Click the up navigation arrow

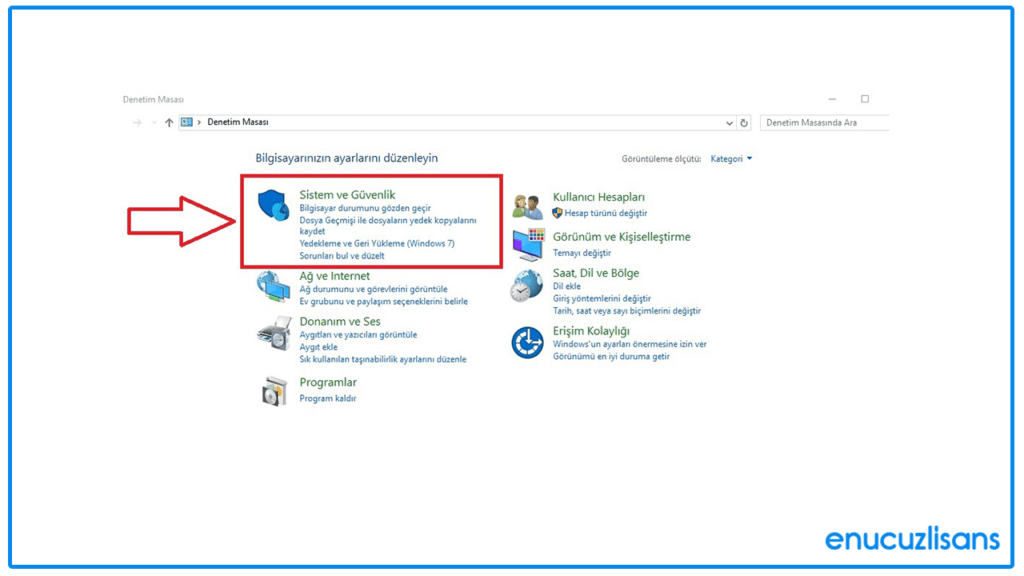(x=169, y=122)
